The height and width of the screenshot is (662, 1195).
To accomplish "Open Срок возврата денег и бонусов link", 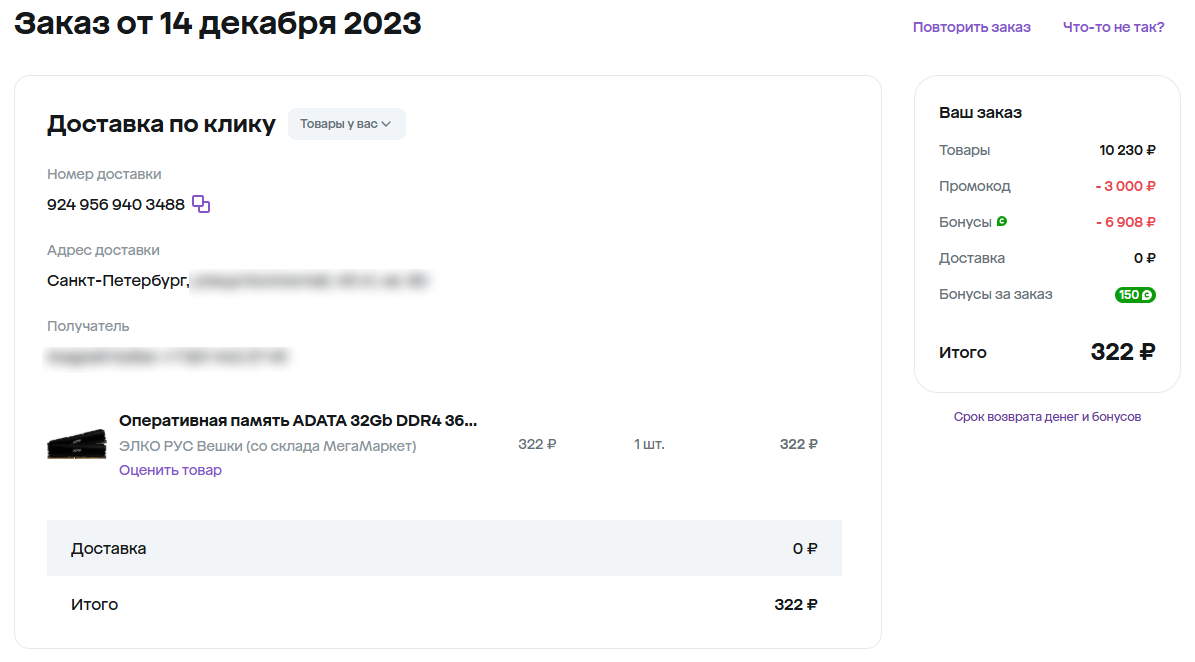I will click(1047, 417).
